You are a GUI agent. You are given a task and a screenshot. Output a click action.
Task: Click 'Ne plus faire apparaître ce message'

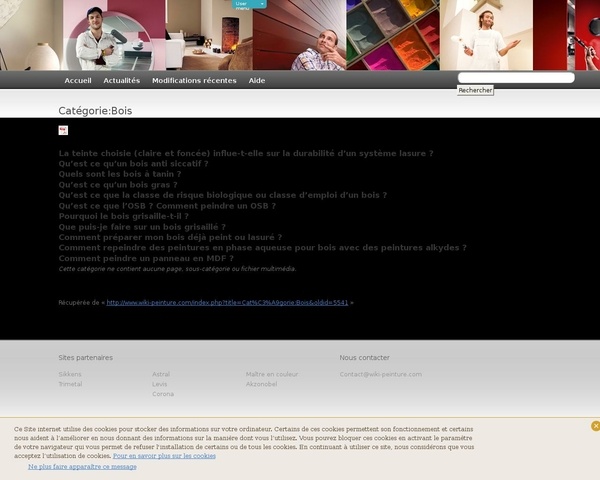(82, 467)
